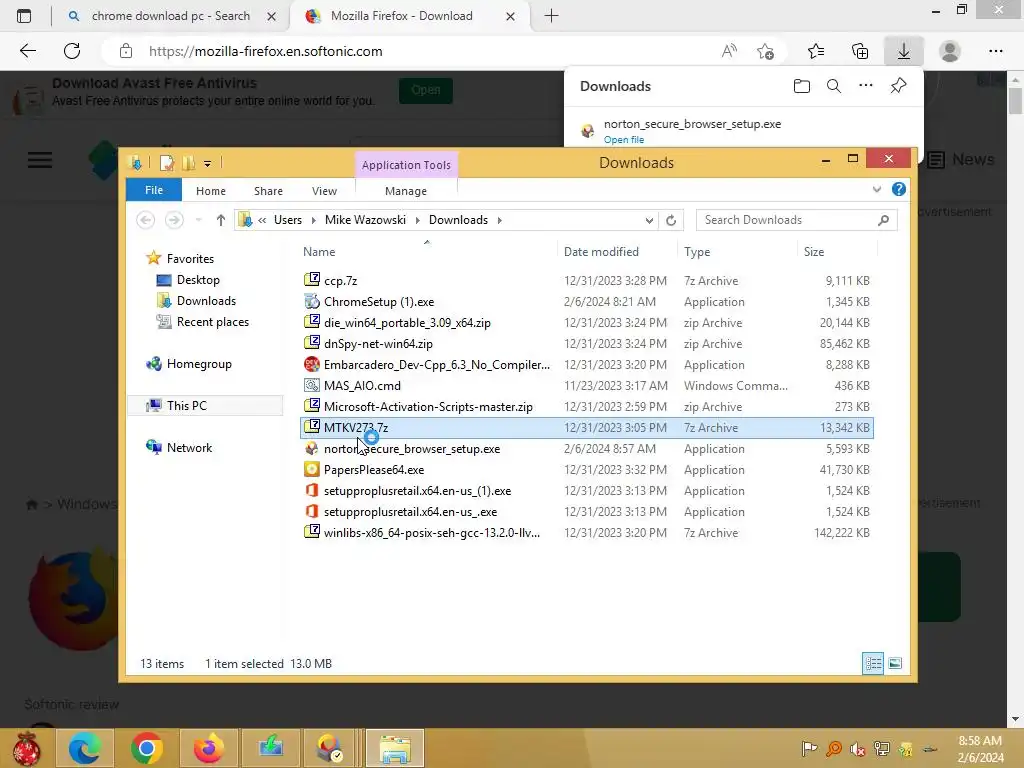Search downloads icon in Edge flyout
This screenshot has height=768, width=1024.
click(834, 86)
